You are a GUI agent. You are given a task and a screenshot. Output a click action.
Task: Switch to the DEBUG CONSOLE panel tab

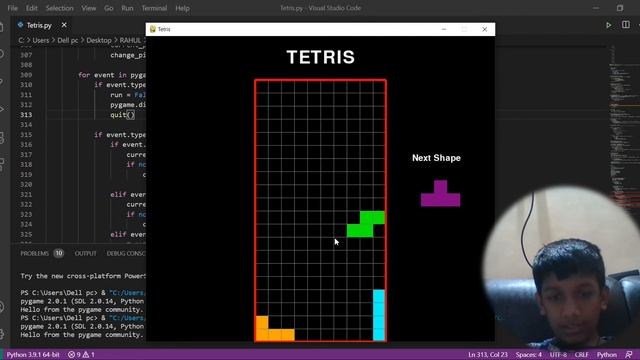(x=126, y=253)
